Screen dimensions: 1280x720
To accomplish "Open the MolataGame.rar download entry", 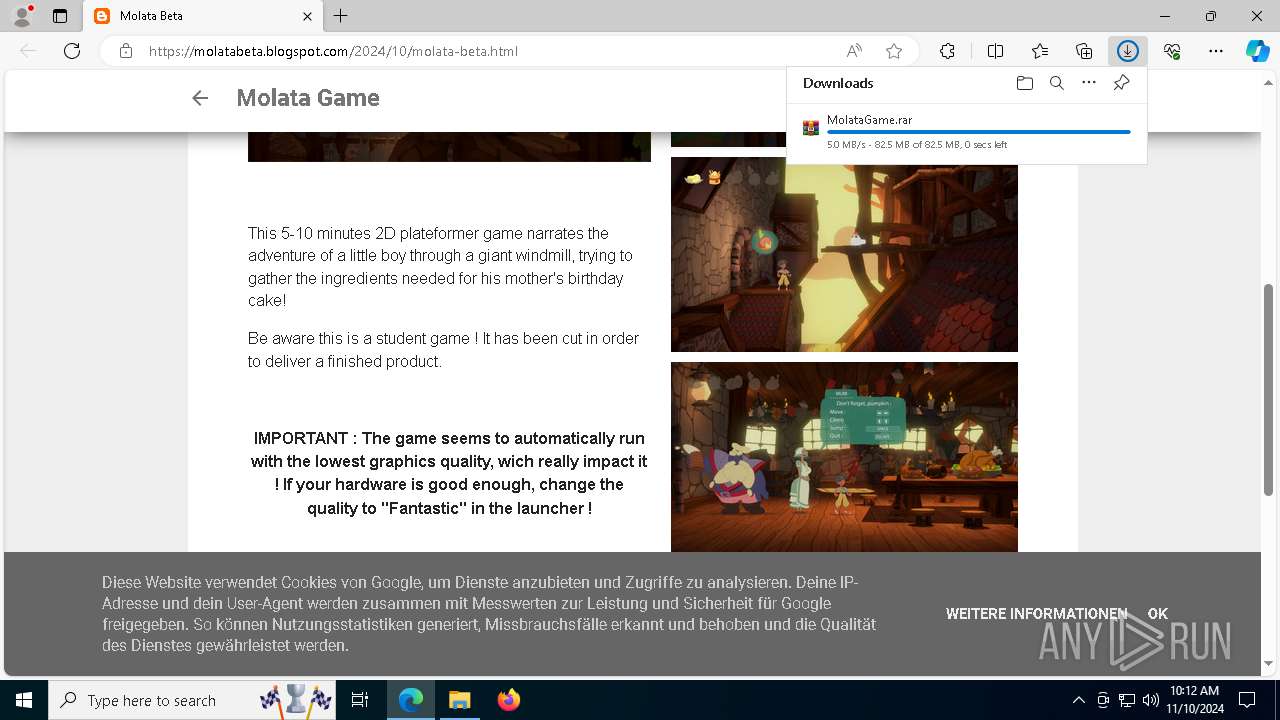I will tap(966, 131).
